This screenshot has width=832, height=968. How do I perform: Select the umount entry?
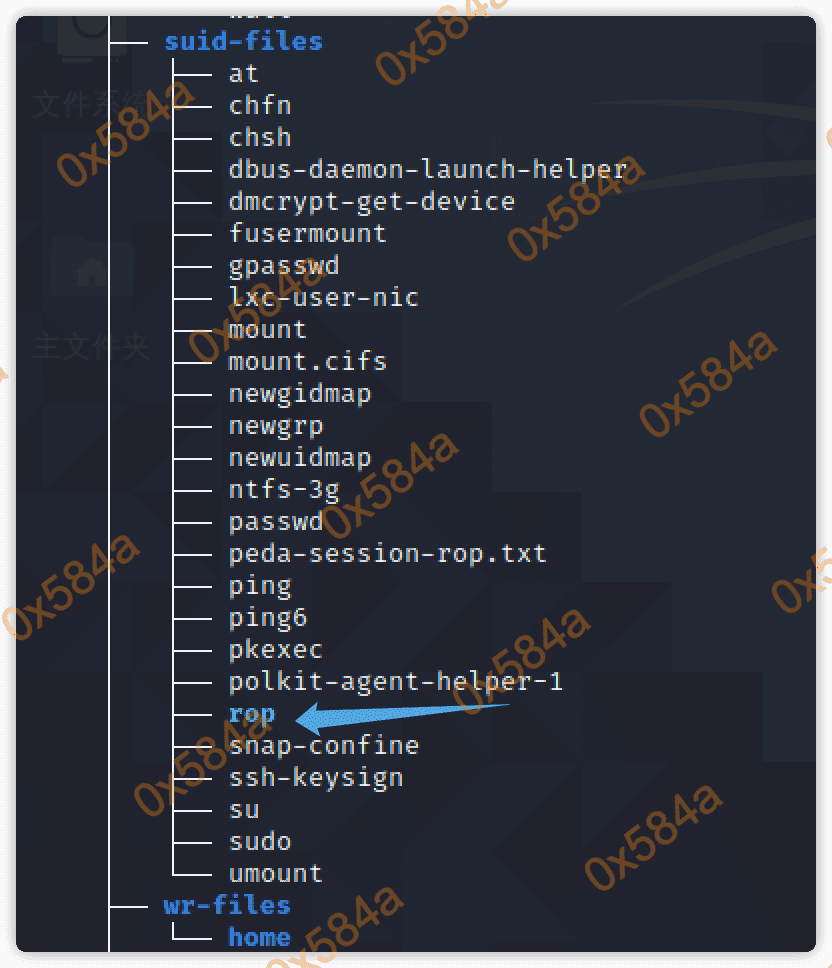[x=275, y=874]
